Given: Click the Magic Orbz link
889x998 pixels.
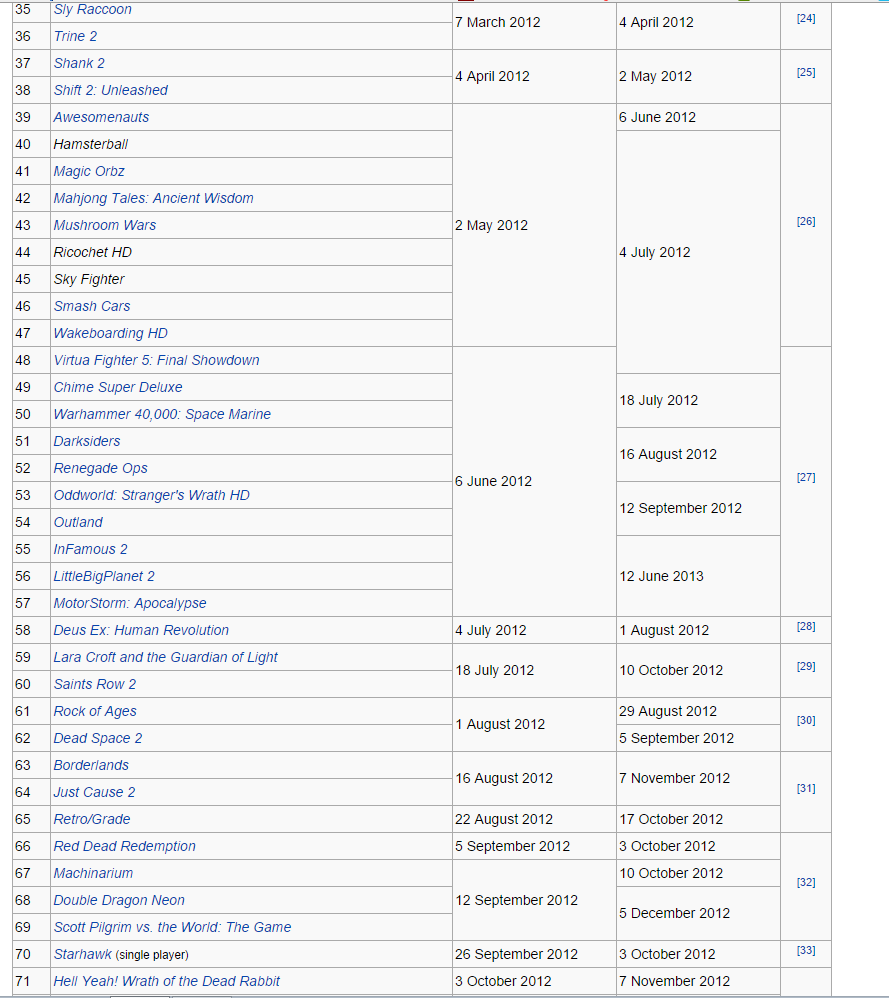Looking at the screenshot, I should coord(89,171).
